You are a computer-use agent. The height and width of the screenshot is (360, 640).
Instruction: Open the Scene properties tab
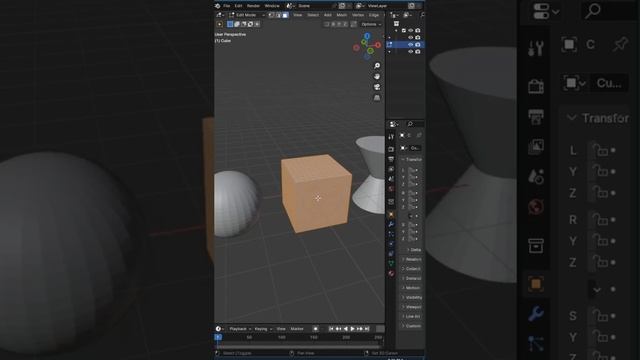(x=391, y=179)
